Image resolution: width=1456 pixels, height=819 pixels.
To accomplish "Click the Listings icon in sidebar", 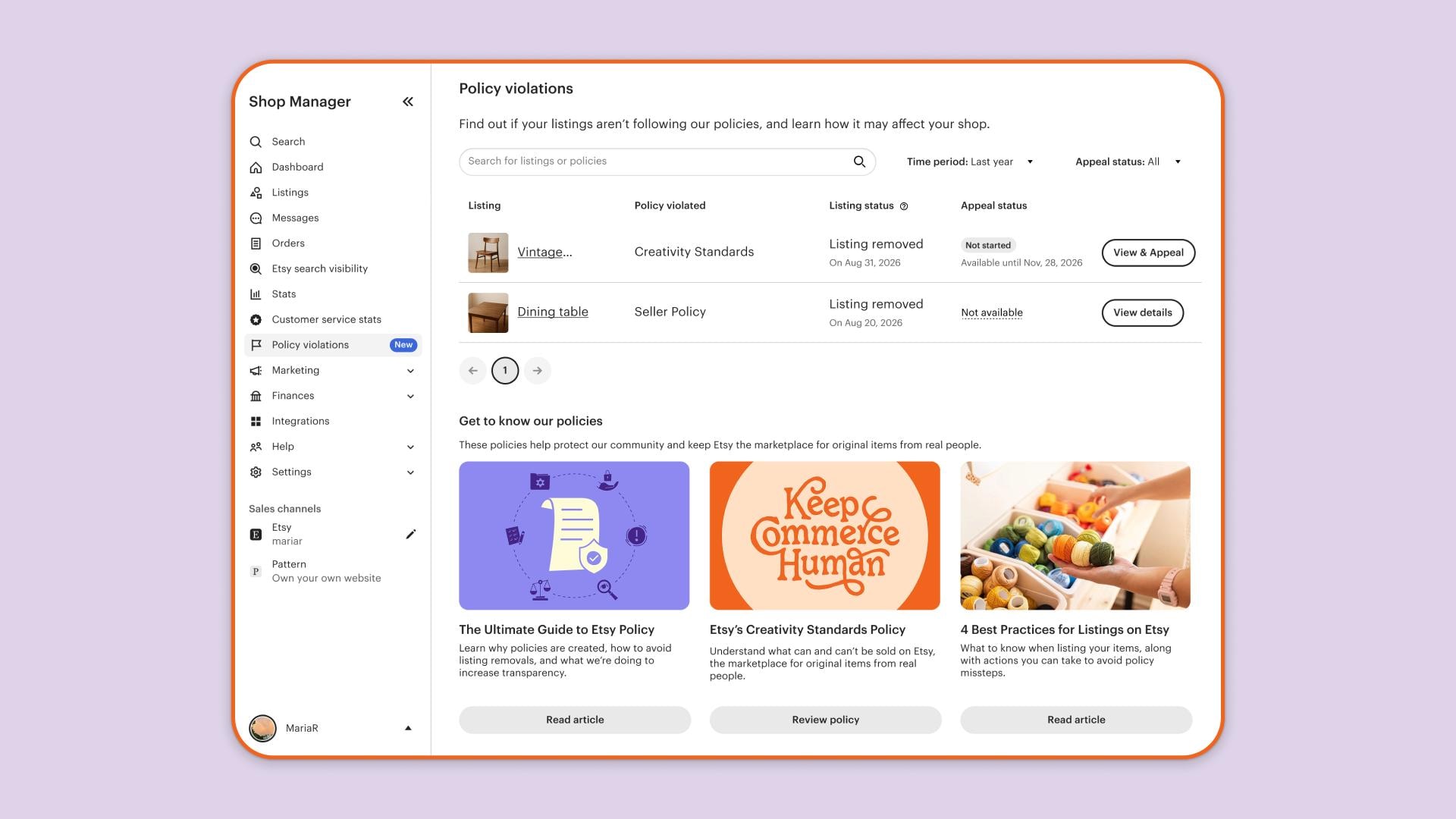I will [x=256, y=193].
